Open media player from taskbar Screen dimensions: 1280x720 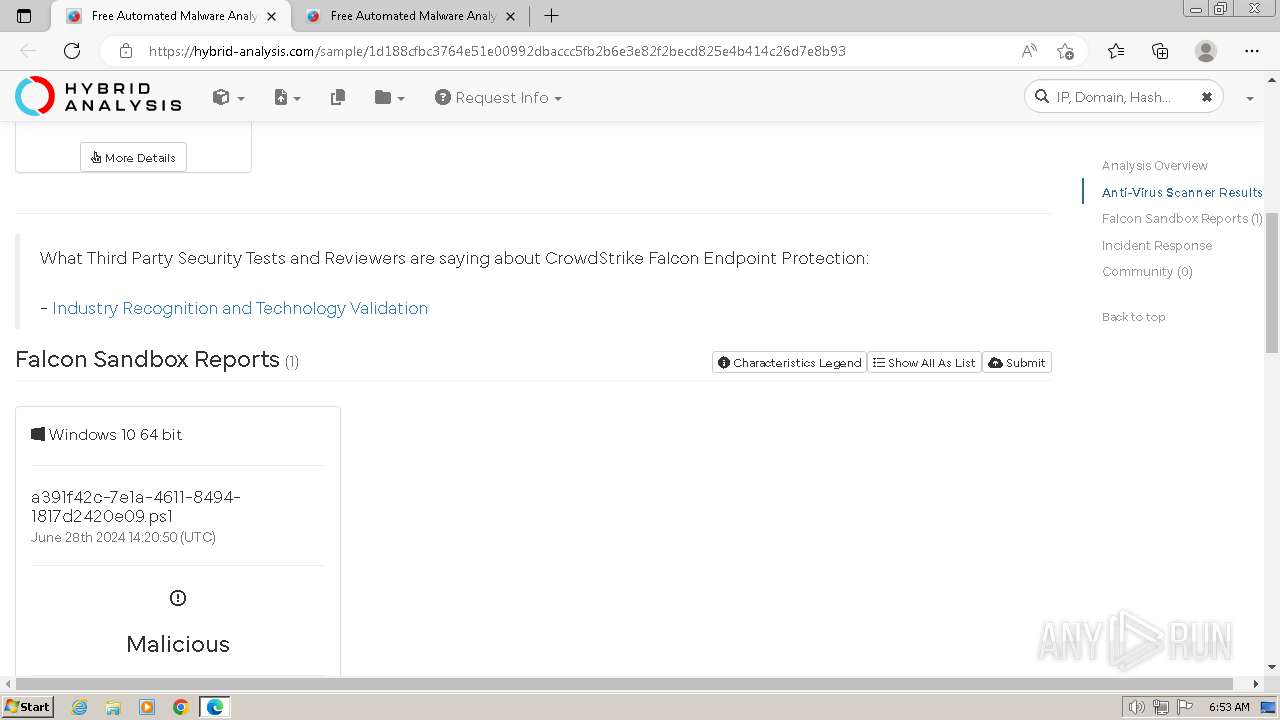(x=147, y=707)
